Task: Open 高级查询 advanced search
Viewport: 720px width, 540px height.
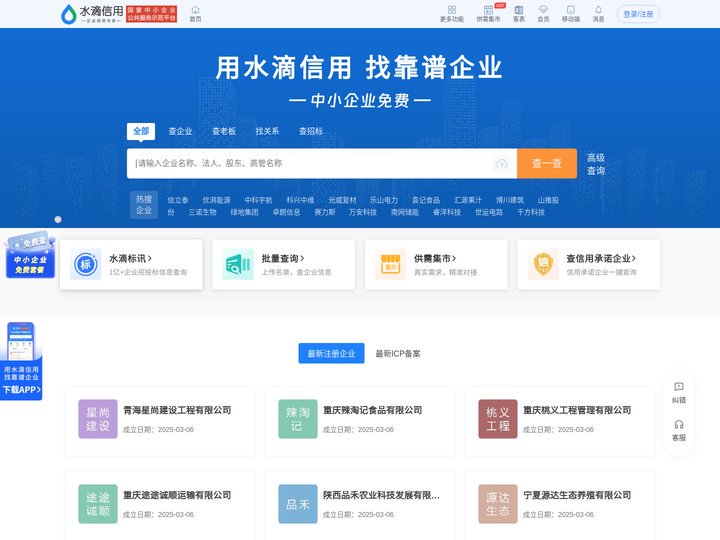Action: [596, 164]
